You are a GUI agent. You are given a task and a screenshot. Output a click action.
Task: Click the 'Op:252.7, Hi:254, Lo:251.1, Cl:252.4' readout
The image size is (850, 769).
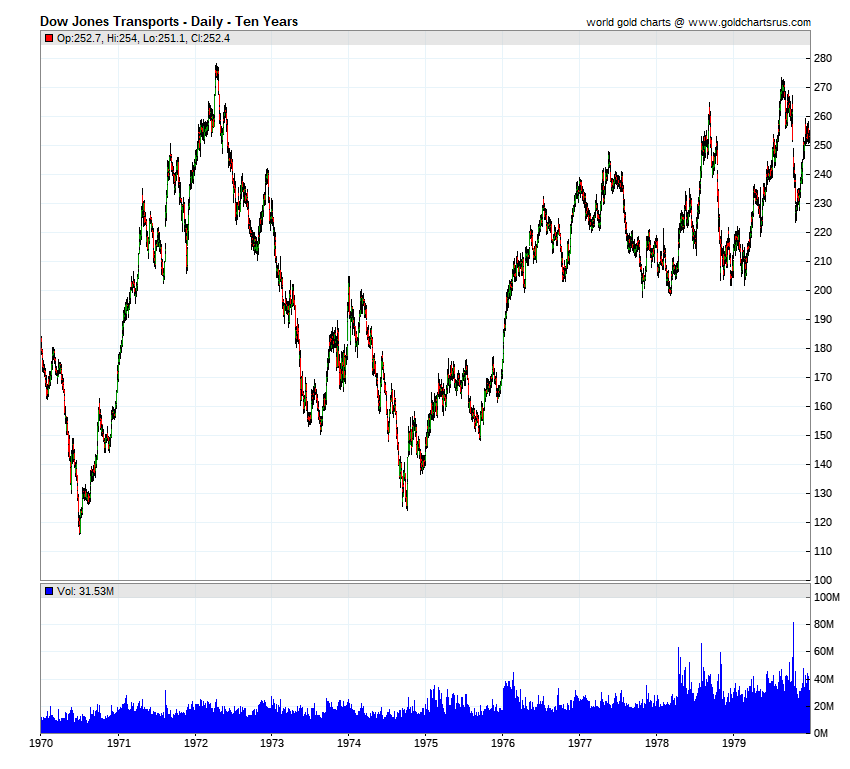tap(143, 38)
